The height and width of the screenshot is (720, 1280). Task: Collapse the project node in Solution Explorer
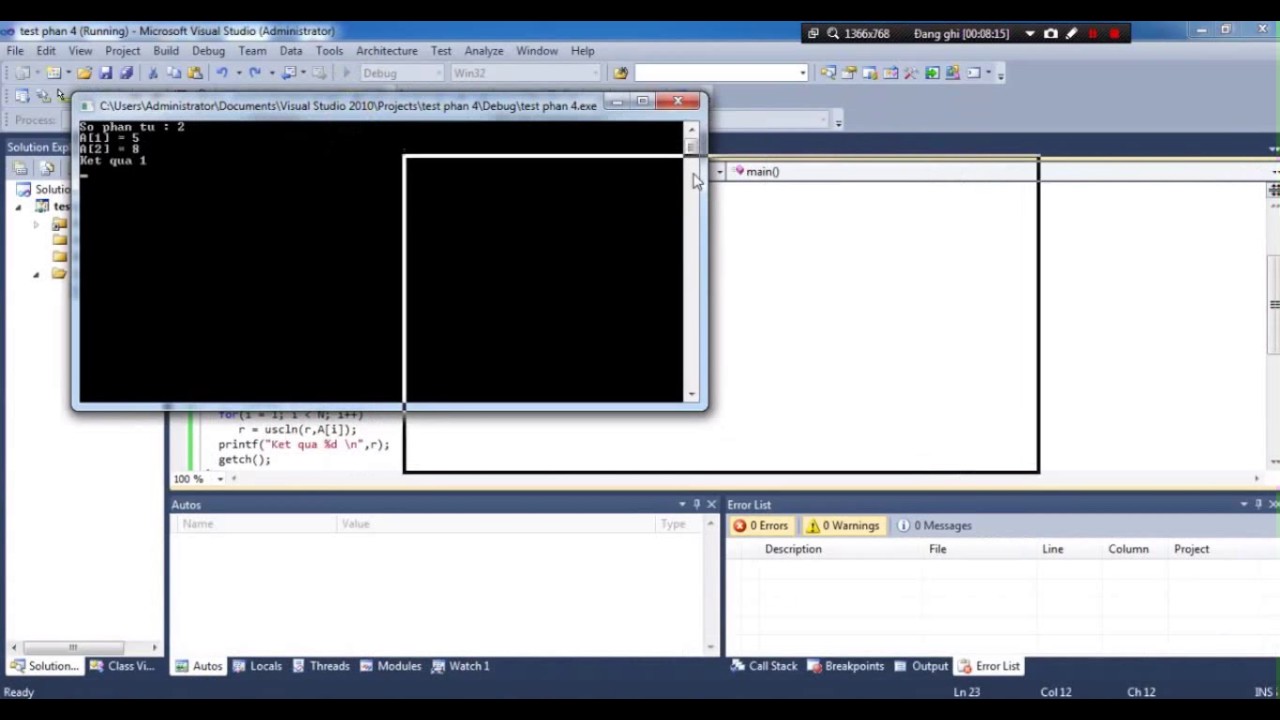[x=18, y=207]
